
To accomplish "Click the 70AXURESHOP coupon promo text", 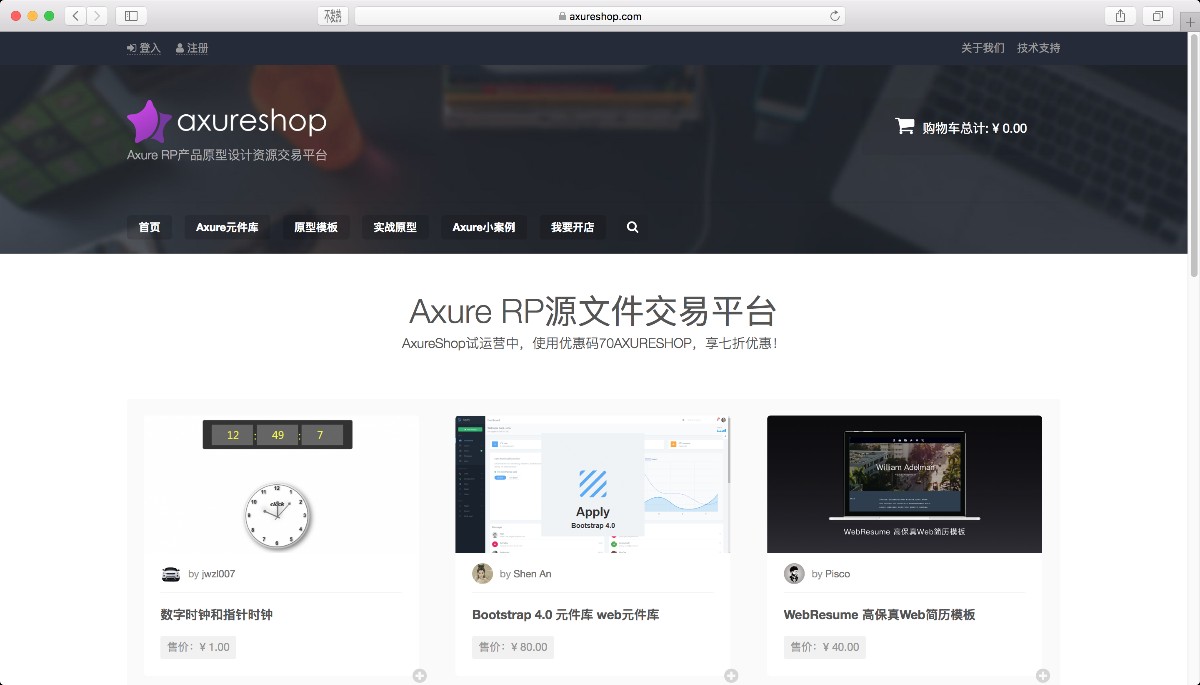I will coord(590,343).
